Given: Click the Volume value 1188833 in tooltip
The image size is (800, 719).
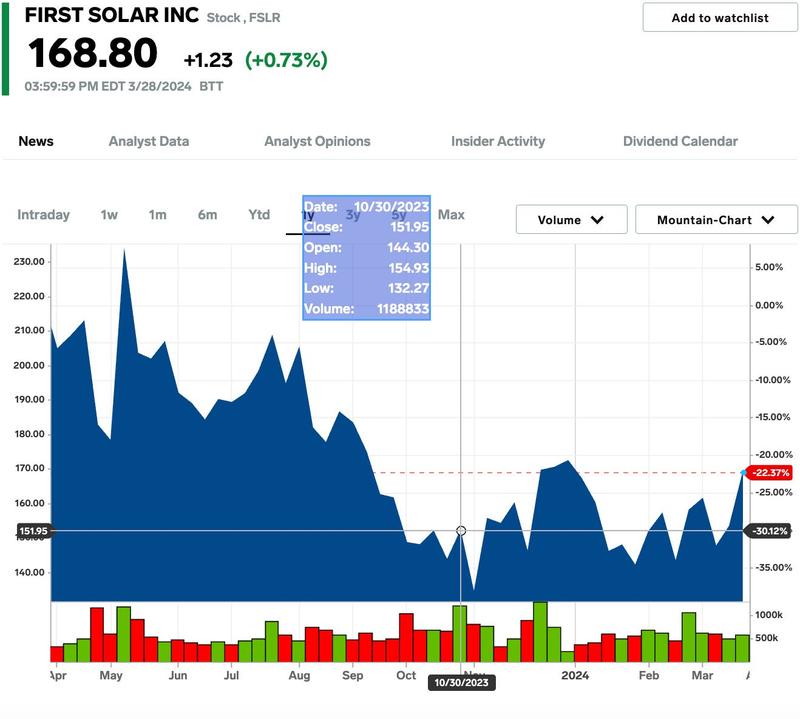Looking at the screenshot, I should coord(403,309).
